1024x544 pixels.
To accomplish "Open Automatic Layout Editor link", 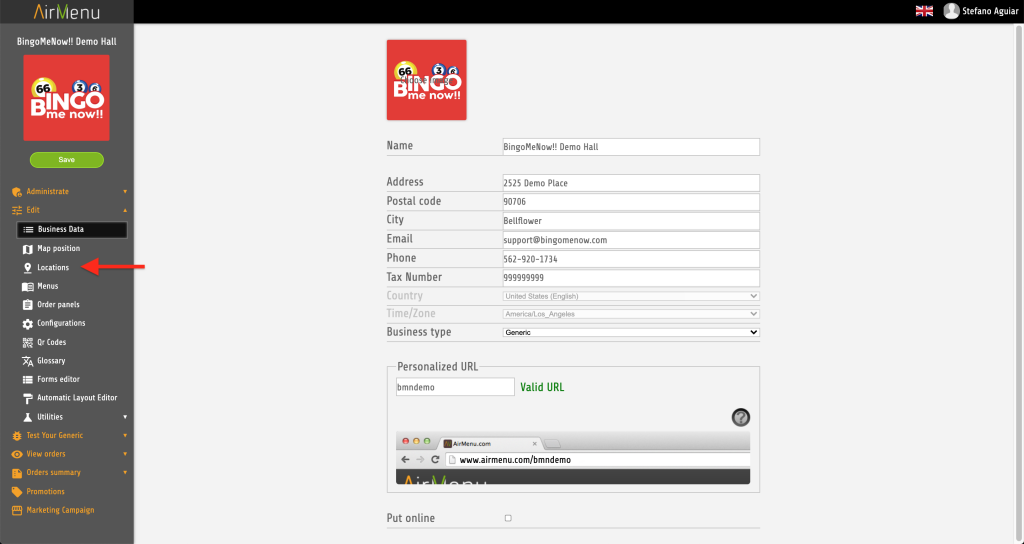I will point(77,398).
